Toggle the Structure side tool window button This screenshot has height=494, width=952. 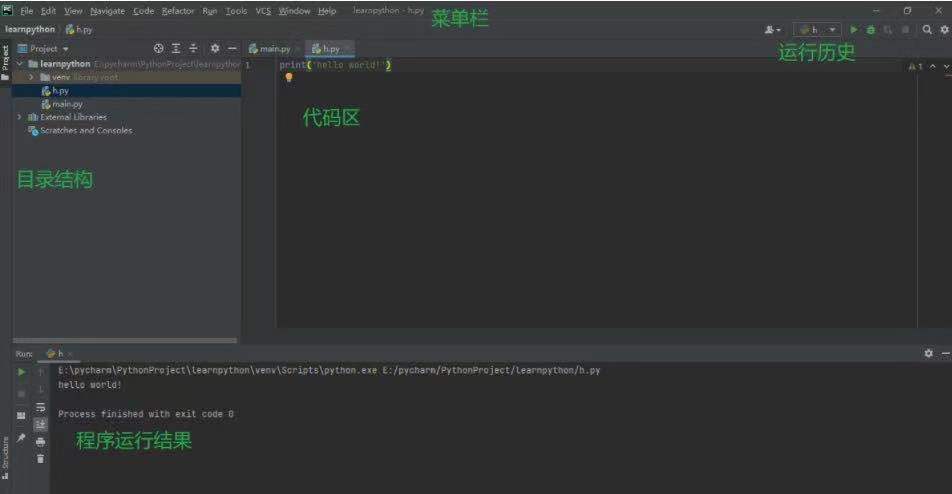tap(5, 458)
